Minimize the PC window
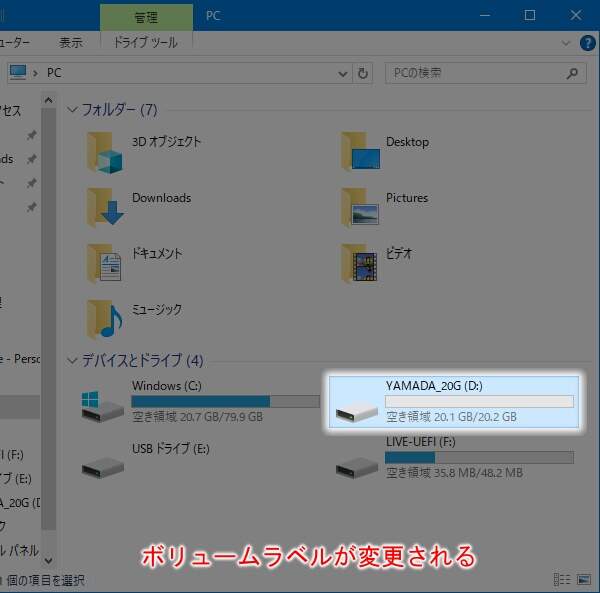 485,15
